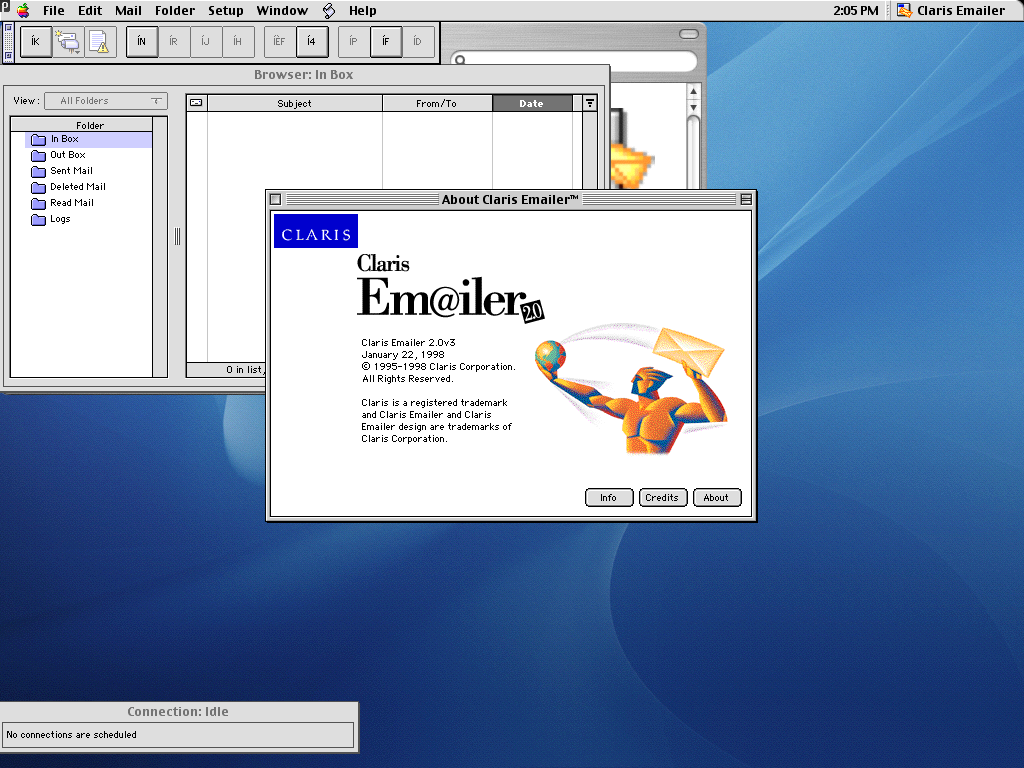Collapse the About Claris Emailer window
The height and width of the screenshot is (768, 1024).
tap(746, 199)
